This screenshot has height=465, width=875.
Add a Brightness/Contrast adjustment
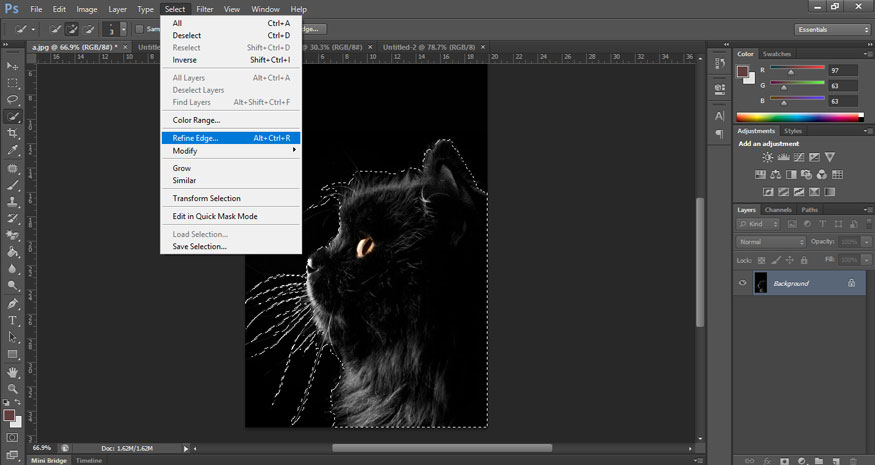768,157
